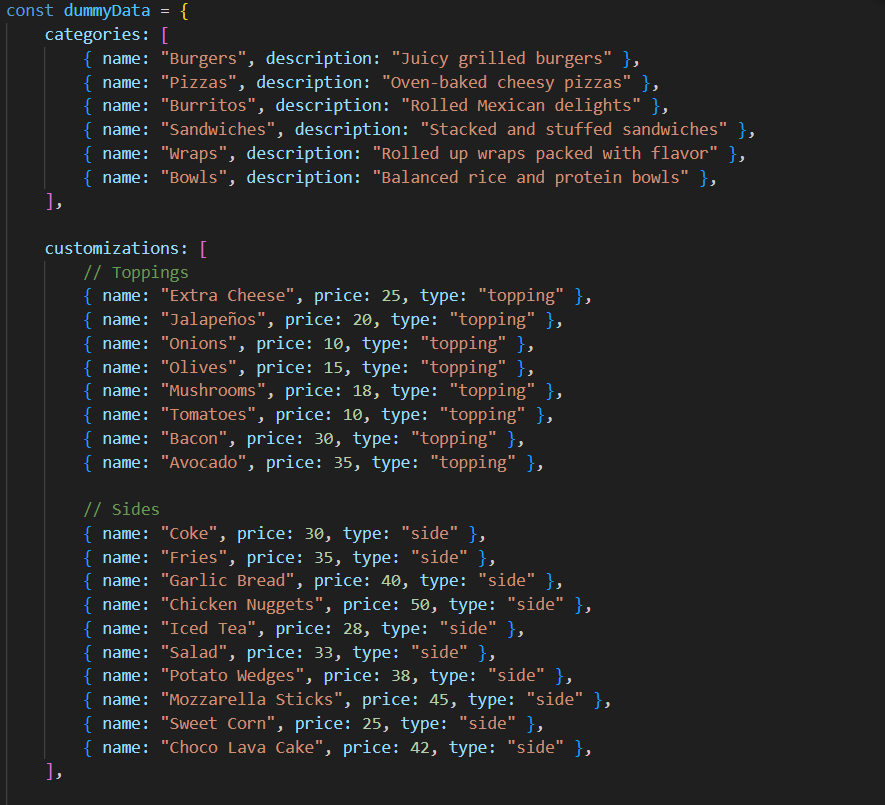Click "Stacked and stuffed sandwiches" description
This screenshot has width=885, height=805.
point(573,130)
